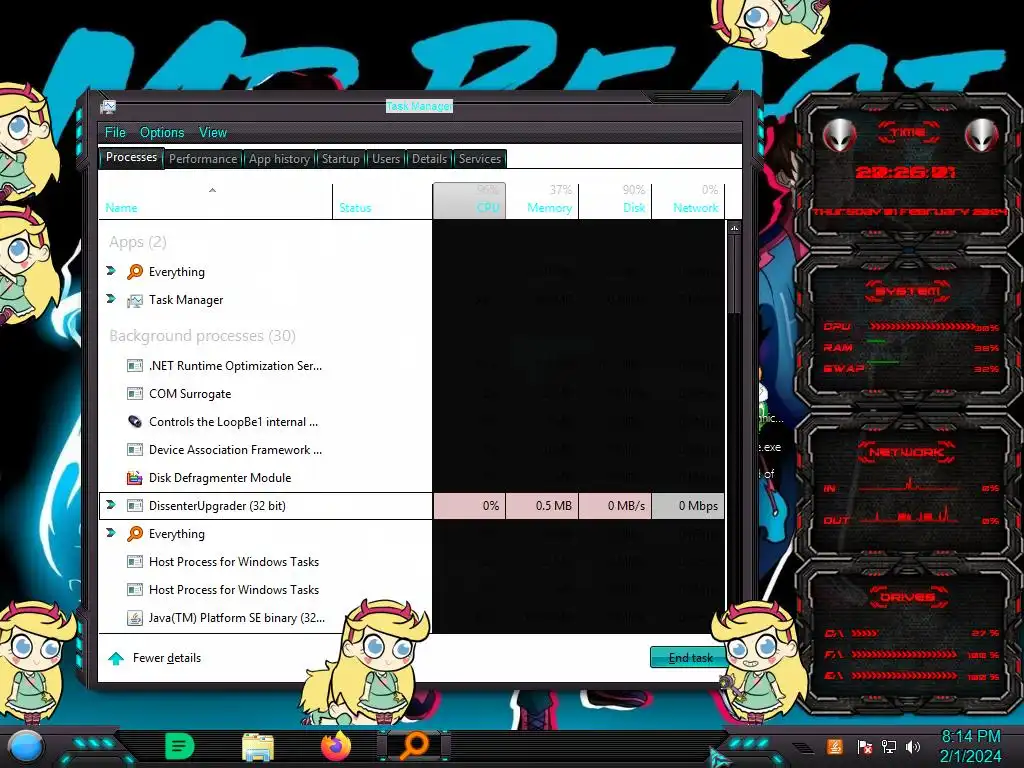Click the COM Surrogate process icon
The width and height of the screenshot is (1024, 768).
(135, 394)
